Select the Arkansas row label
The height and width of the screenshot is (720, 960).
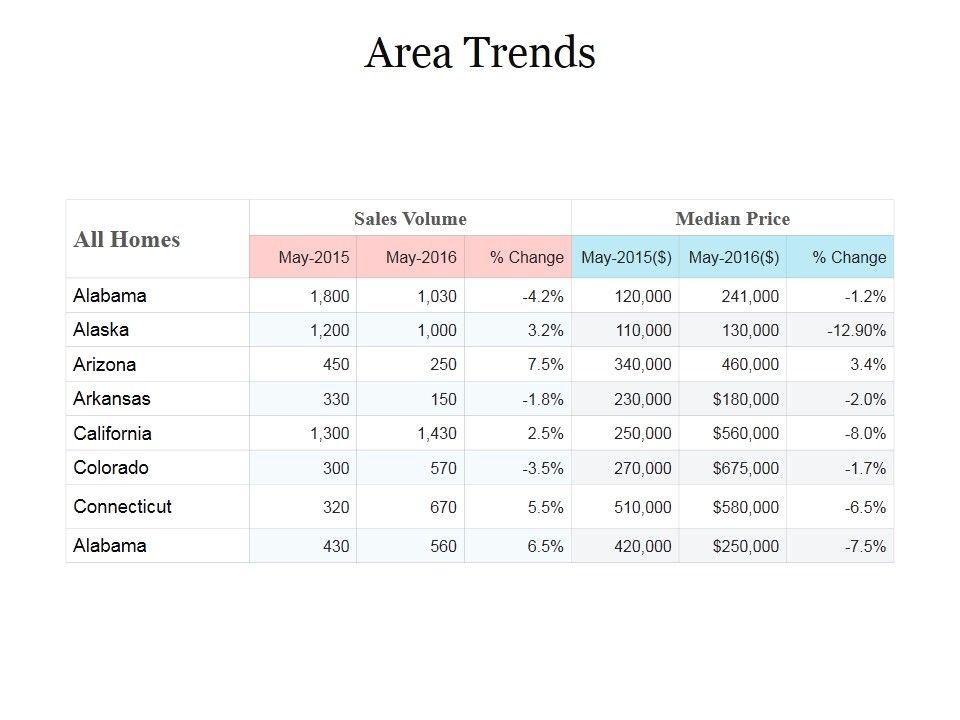(x=157, y=399)
